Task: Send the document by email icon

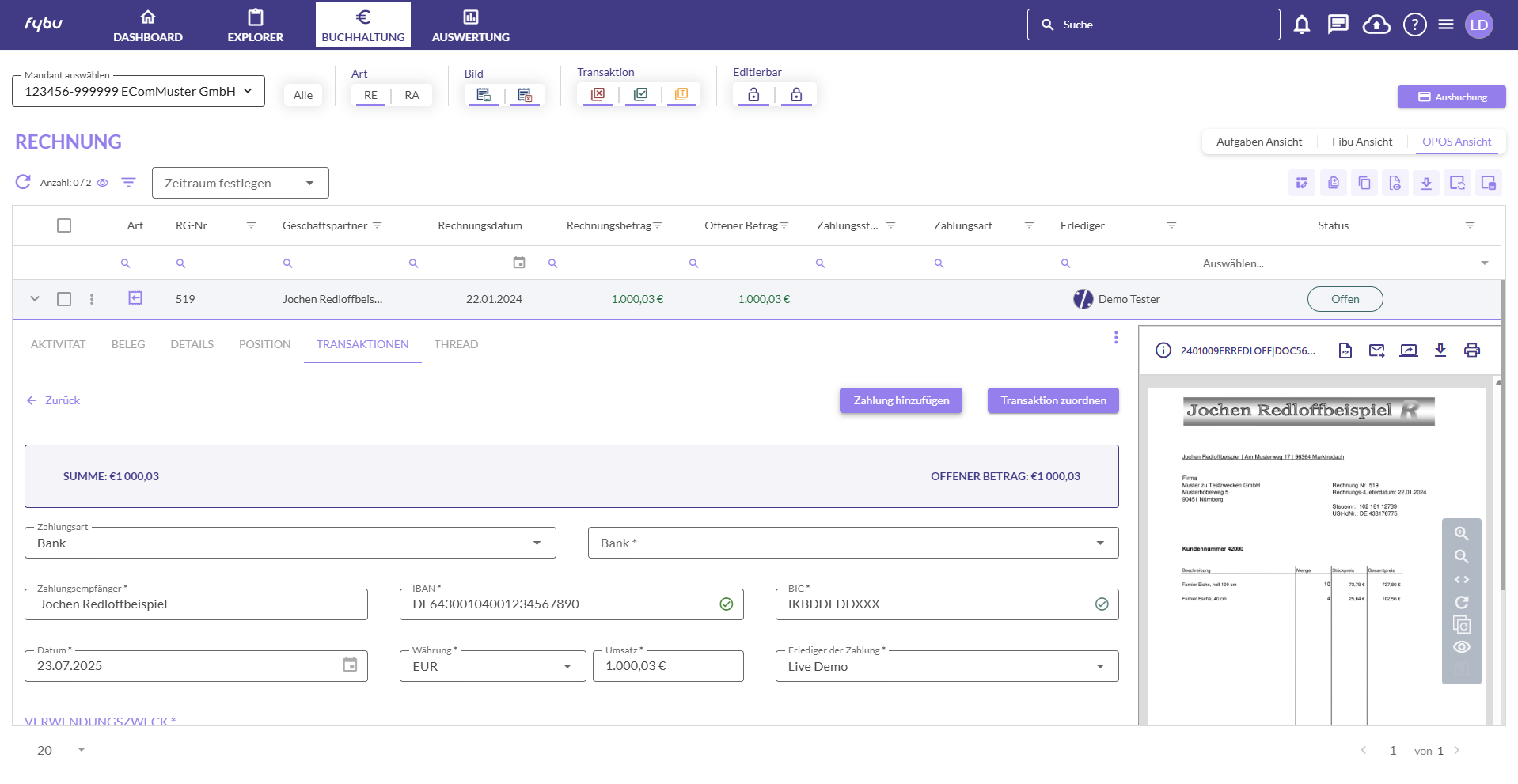Action: tap(1376, 350)
